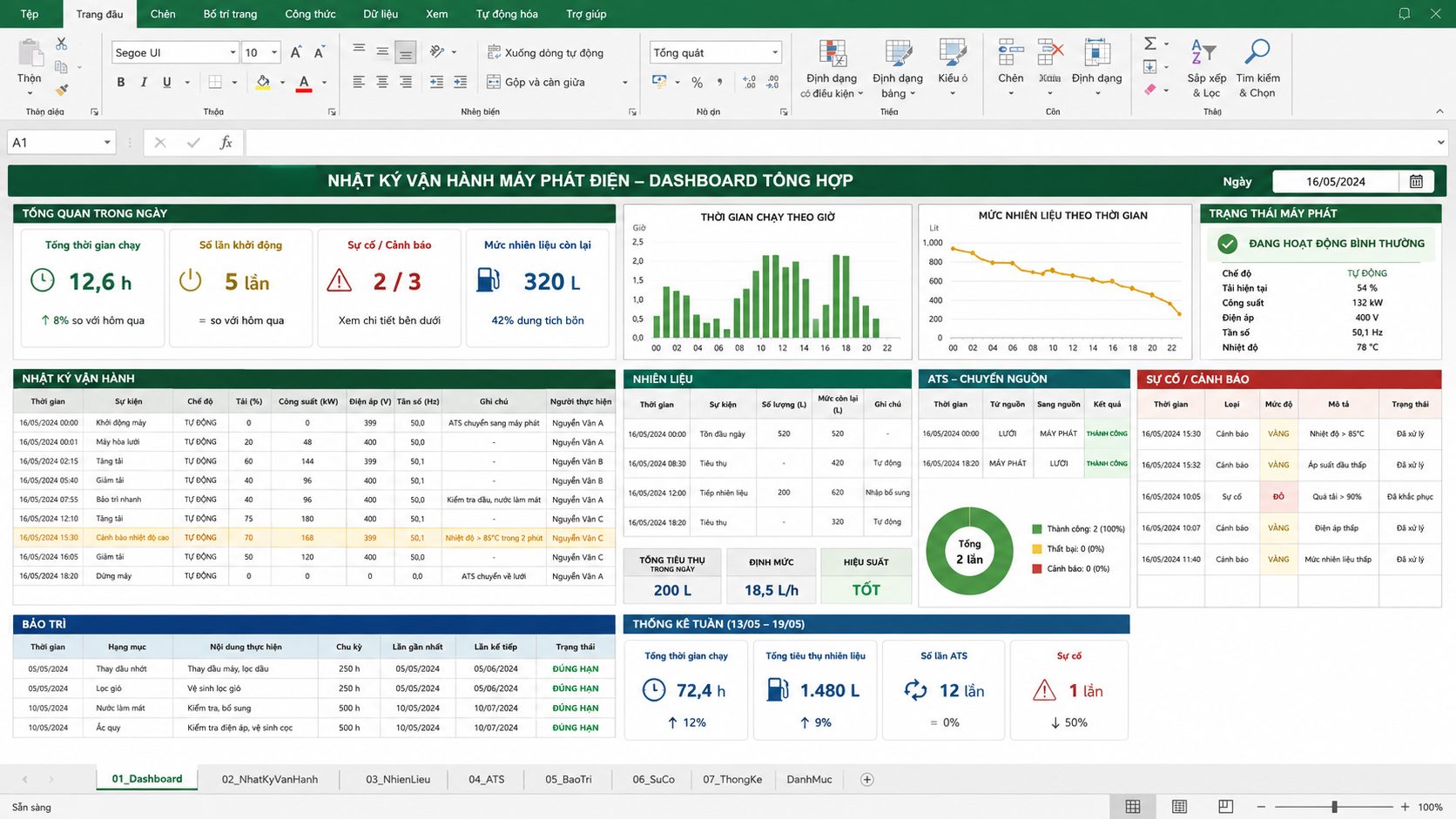This screenshot has width=1456, height=819.
Task: Open the font size dropdown
Action: click(x=274, y=53)
